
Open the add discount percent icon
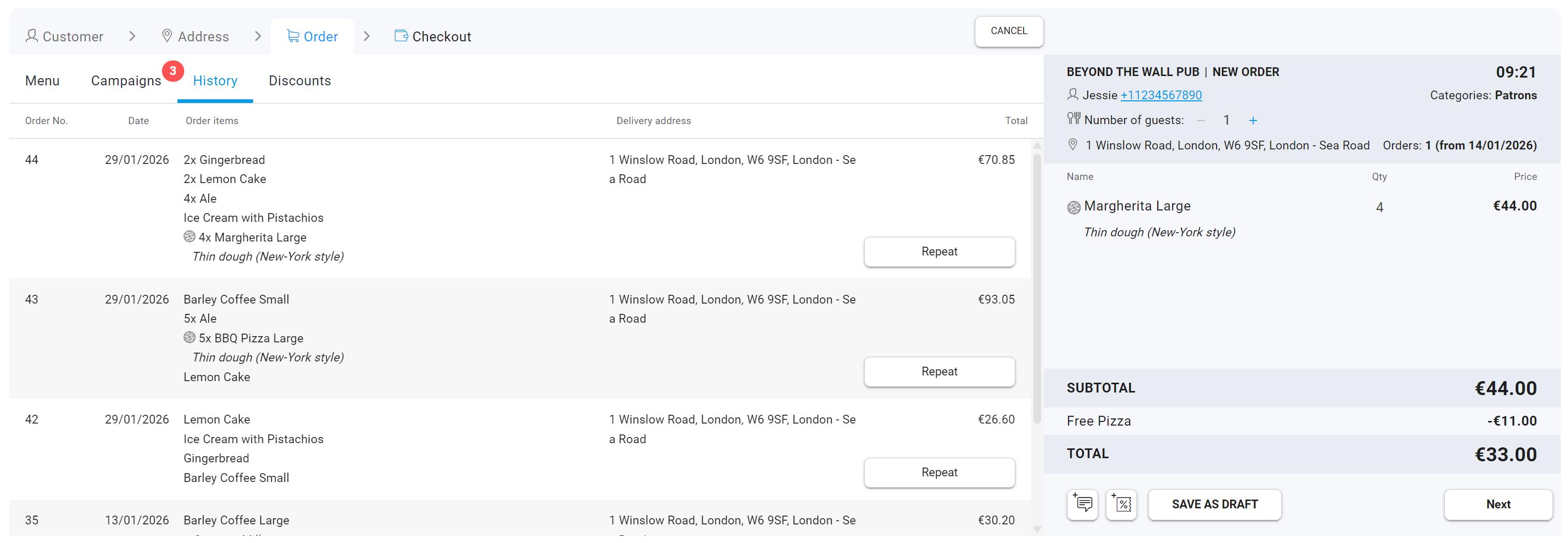[x=1121, y=504]
